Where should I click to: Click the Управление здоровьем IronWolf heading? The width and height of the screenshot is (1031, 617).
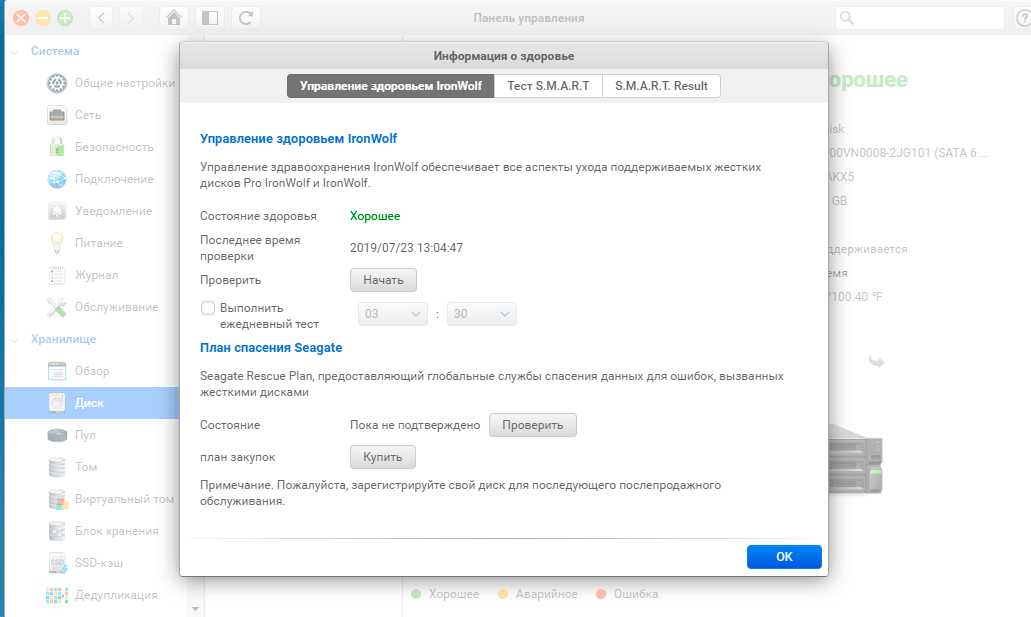tap(299, 139)
